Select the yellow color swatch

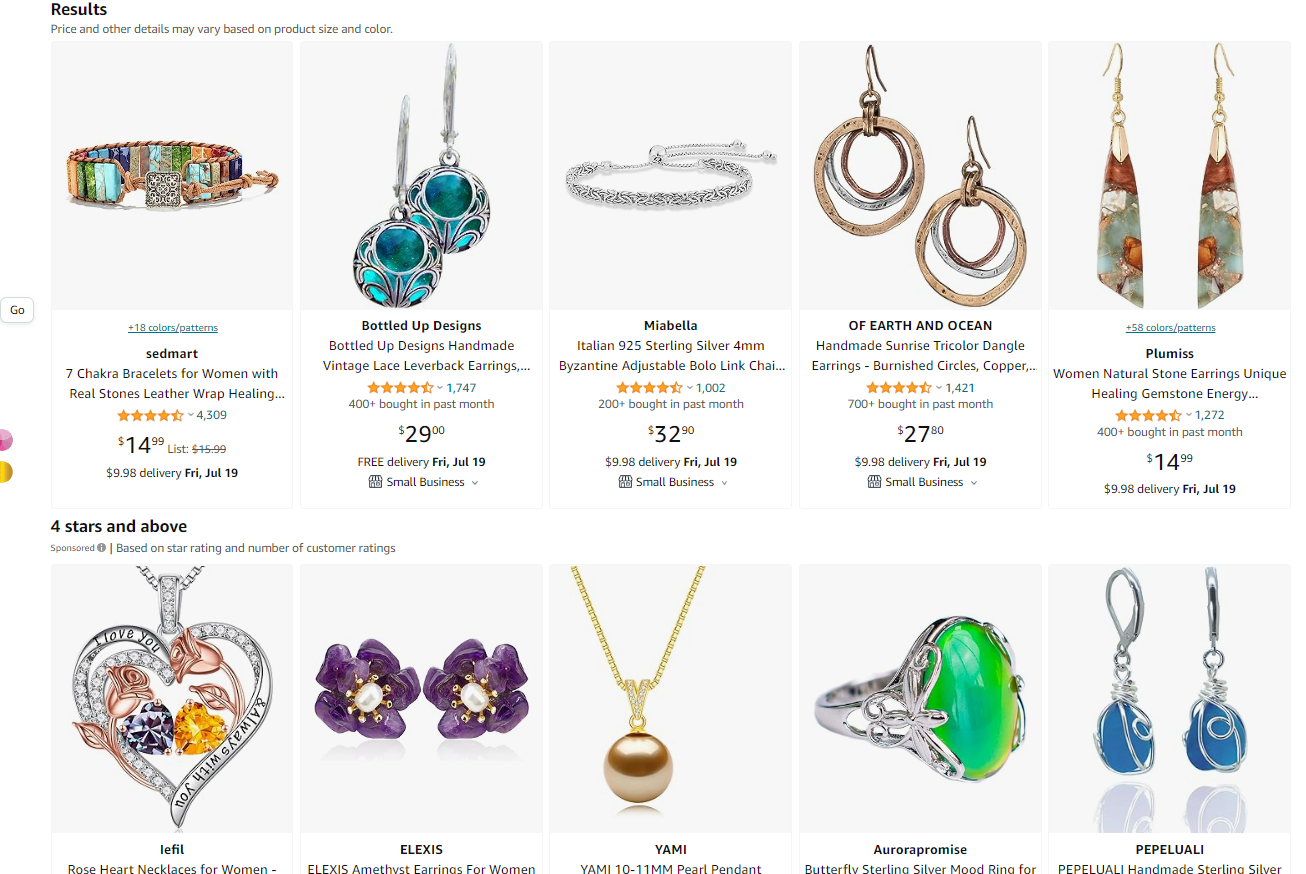5,472
